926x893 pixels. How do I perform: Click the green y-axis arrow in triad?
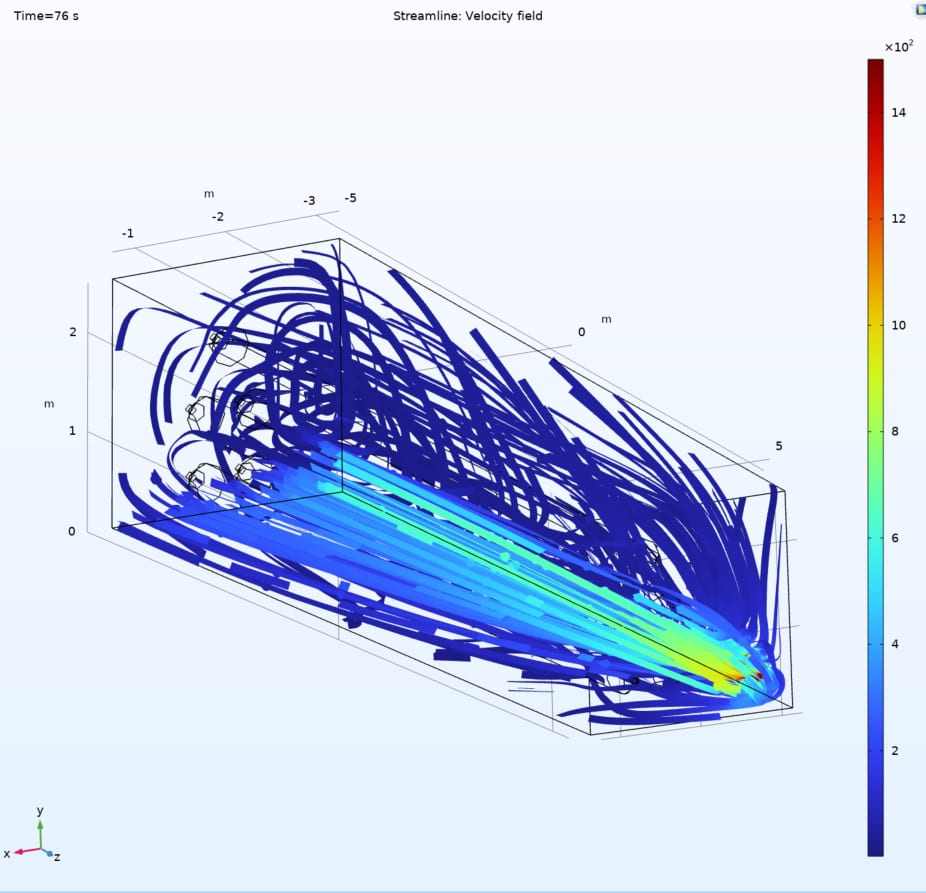click(40, 835)
